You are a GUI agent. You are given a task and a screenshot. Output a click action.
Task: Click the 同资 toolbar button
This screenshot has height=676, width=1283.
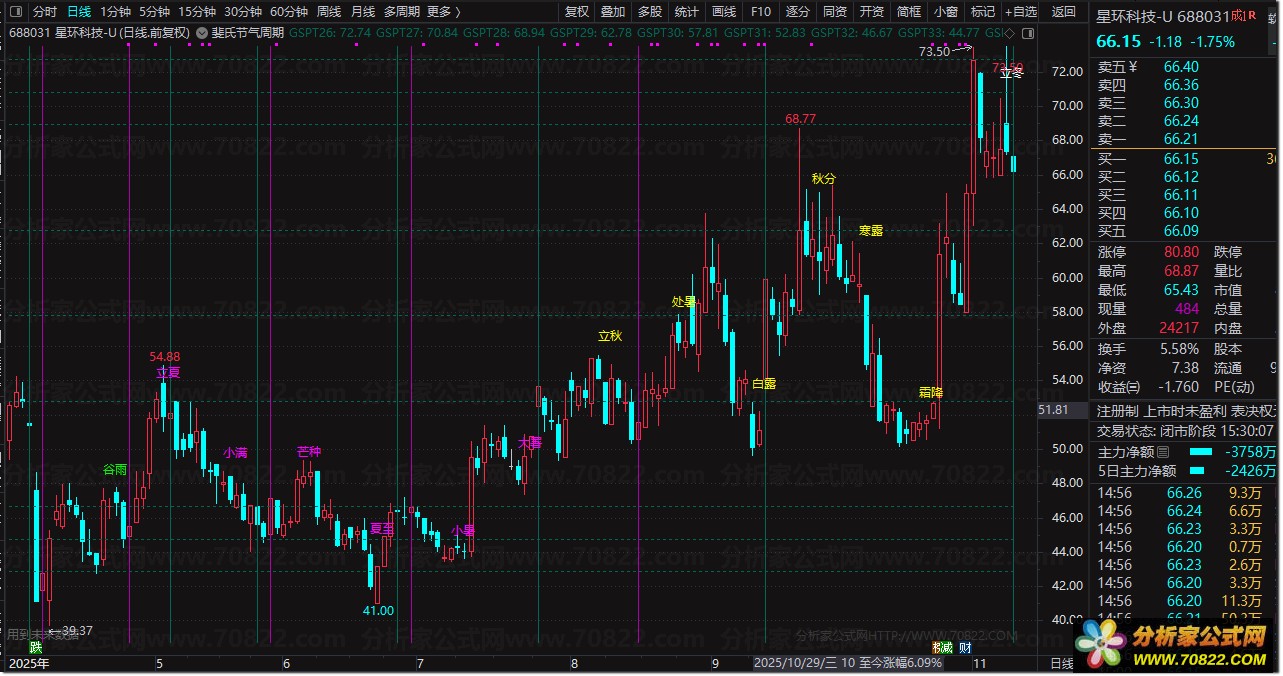(835, 12)
